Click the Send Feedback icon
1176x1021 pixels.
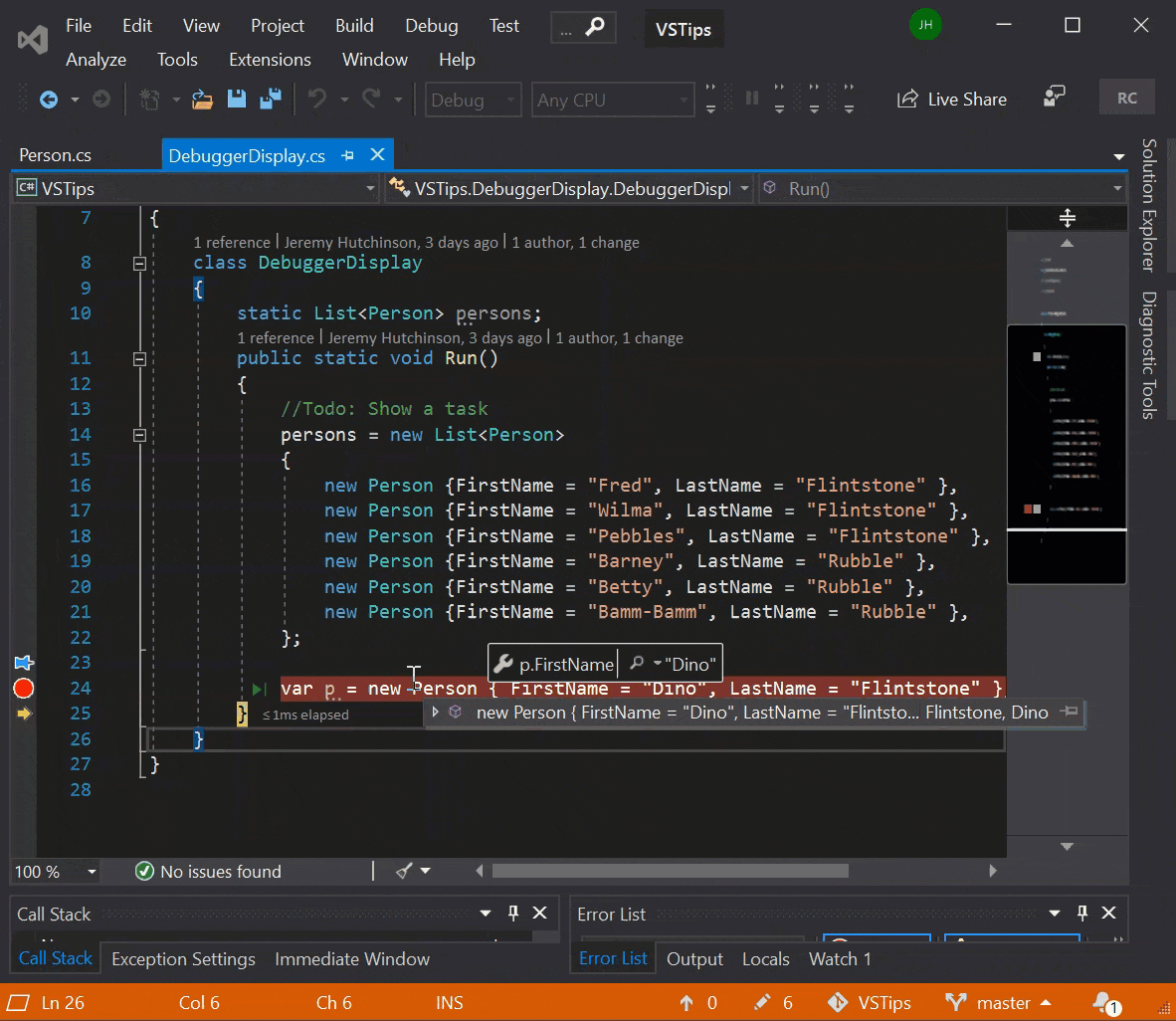click(1054, 98)
